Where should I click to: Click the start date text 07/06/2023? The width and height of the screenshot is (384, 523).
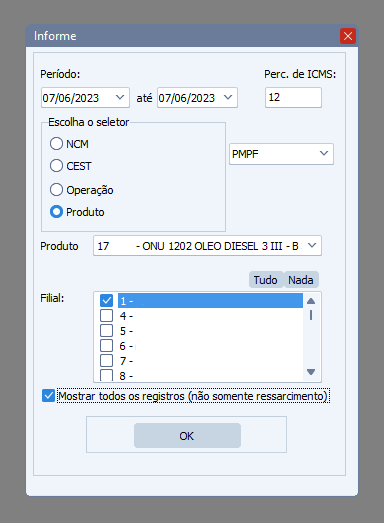[x=71, y=98]
